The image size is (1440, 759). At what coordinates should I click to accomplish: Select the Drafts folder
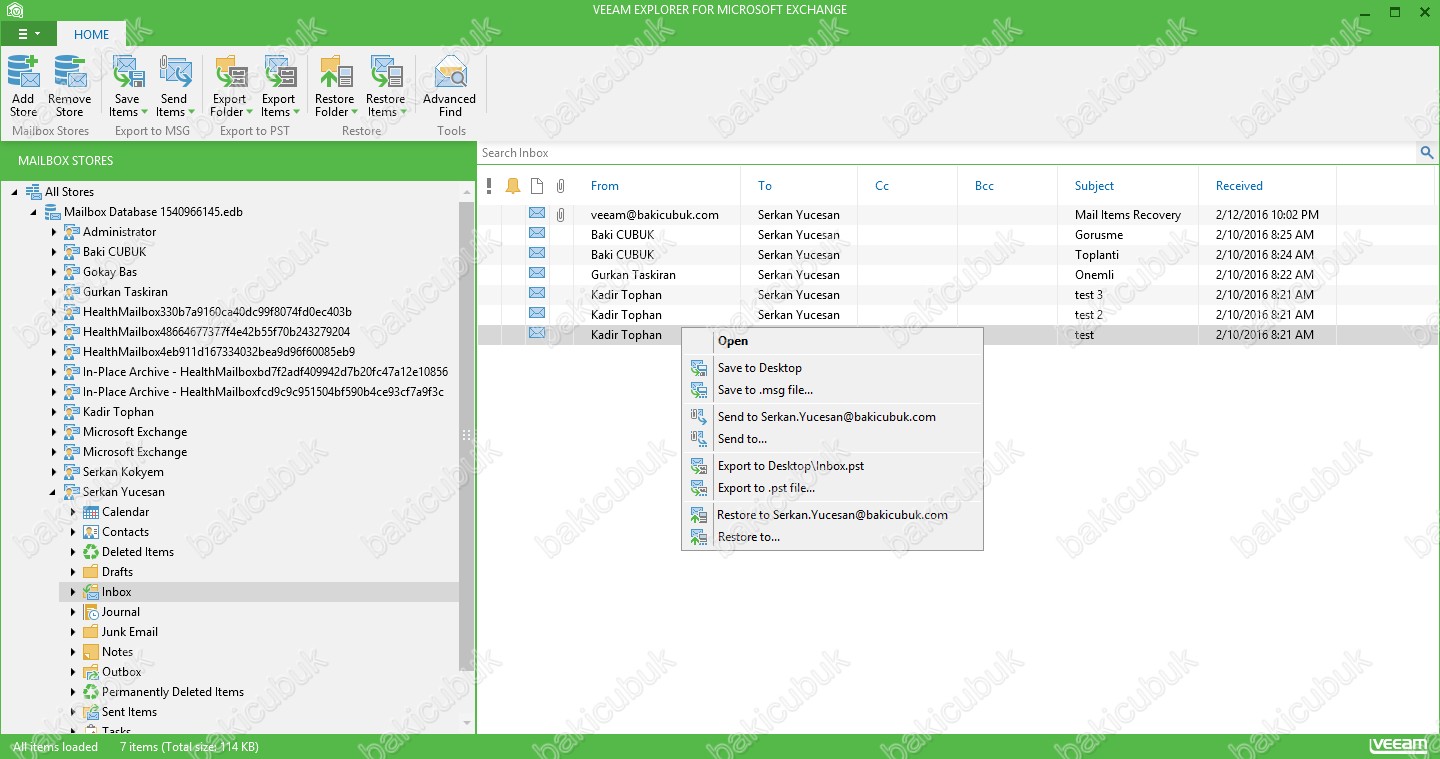click(x=117, y=572)
